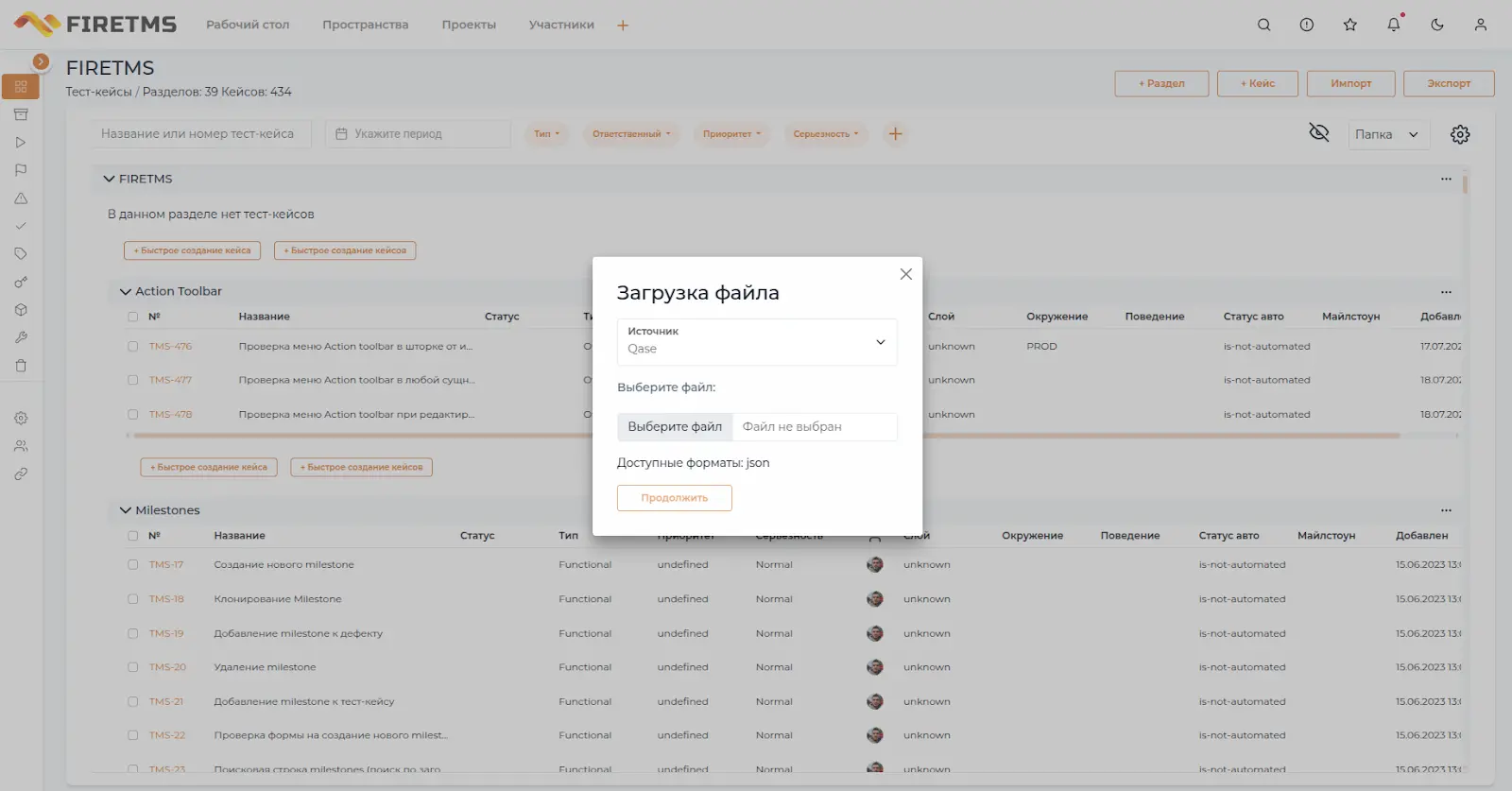The image size is (1512, 791).
Task: Click the vertical scrollbar thumb at right
Action: pyautogui.click(x=1465, y=183)
